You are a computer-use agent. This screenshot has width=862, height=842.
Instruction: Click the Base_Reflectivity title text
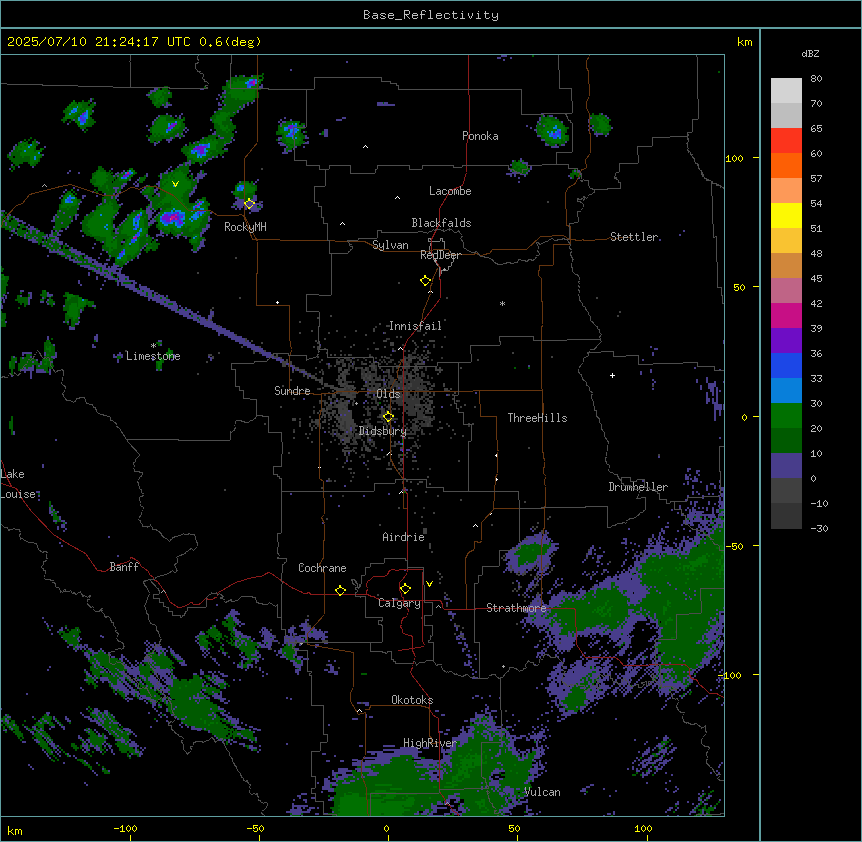pyautogui.click(x=431, y=15)
